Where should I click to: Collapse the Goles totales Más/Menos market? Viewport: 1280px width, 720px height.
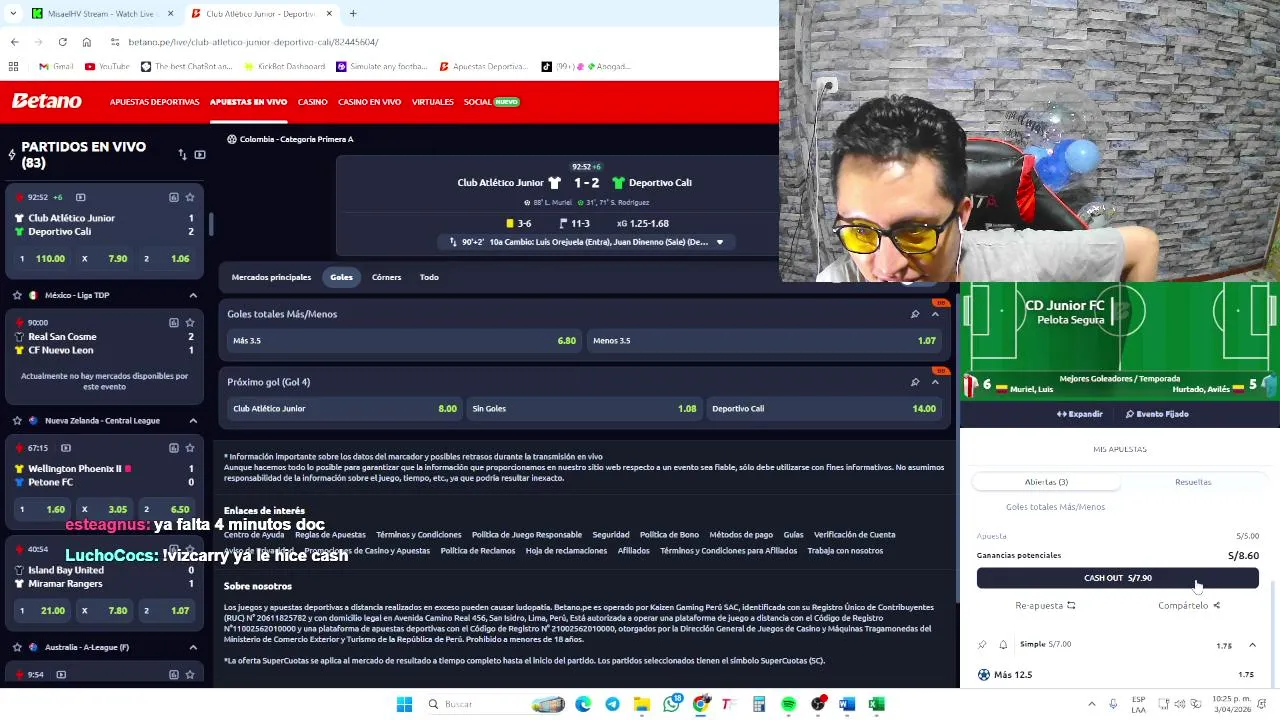935,314
